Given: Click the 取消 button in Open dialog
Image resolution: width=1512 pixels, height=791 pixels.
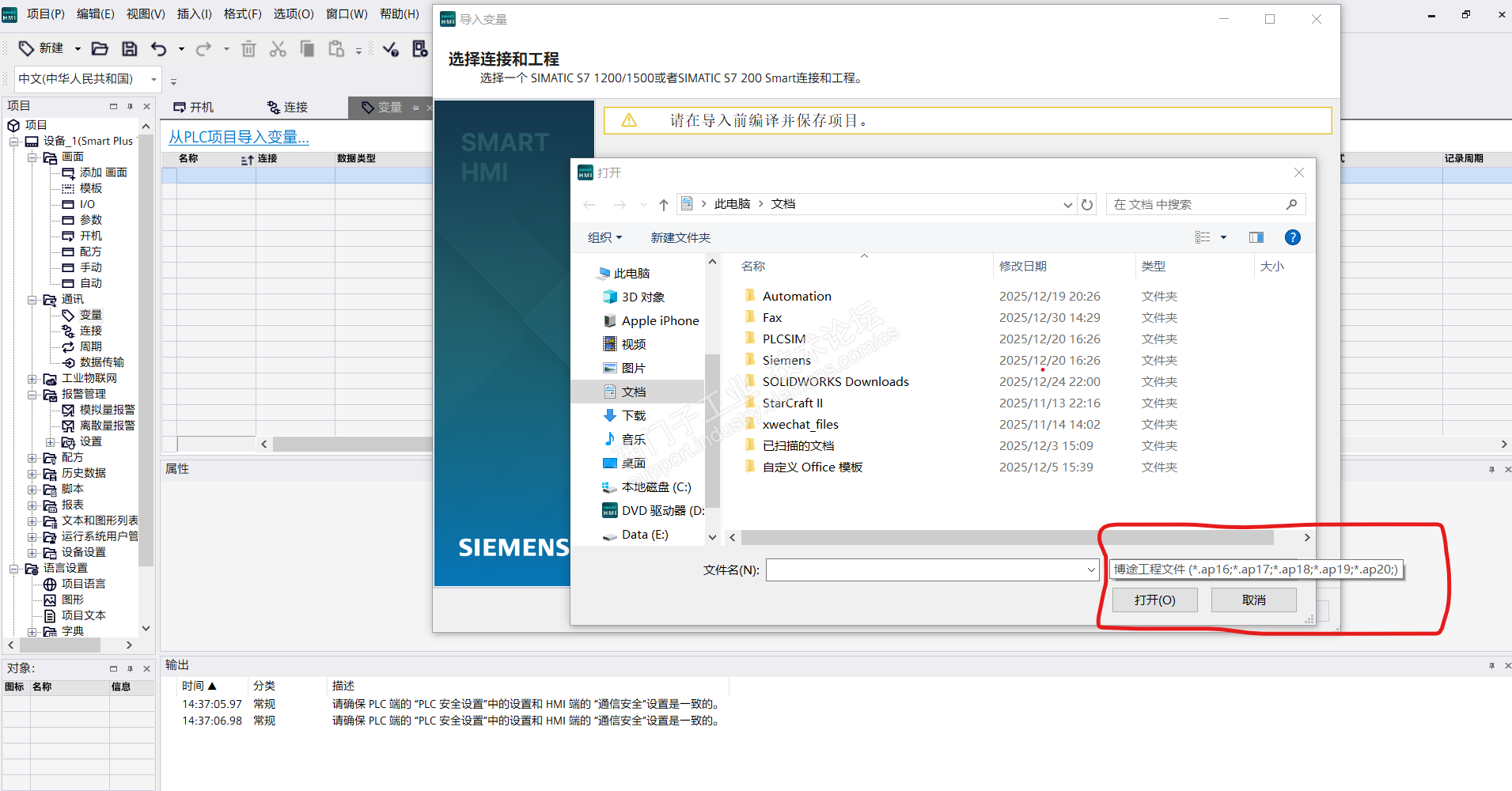Looking at the screenshot, I should pos(1254,600).
